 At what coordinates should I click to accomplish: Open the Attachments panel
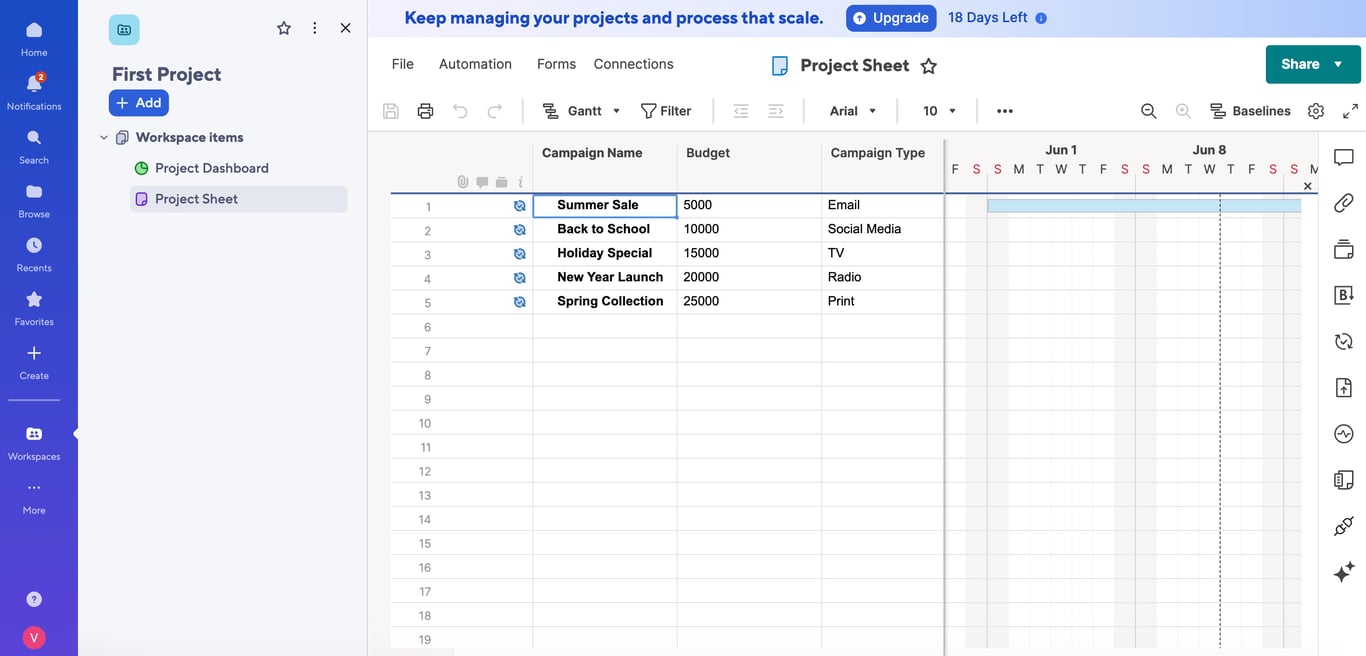pos(1343,203)
